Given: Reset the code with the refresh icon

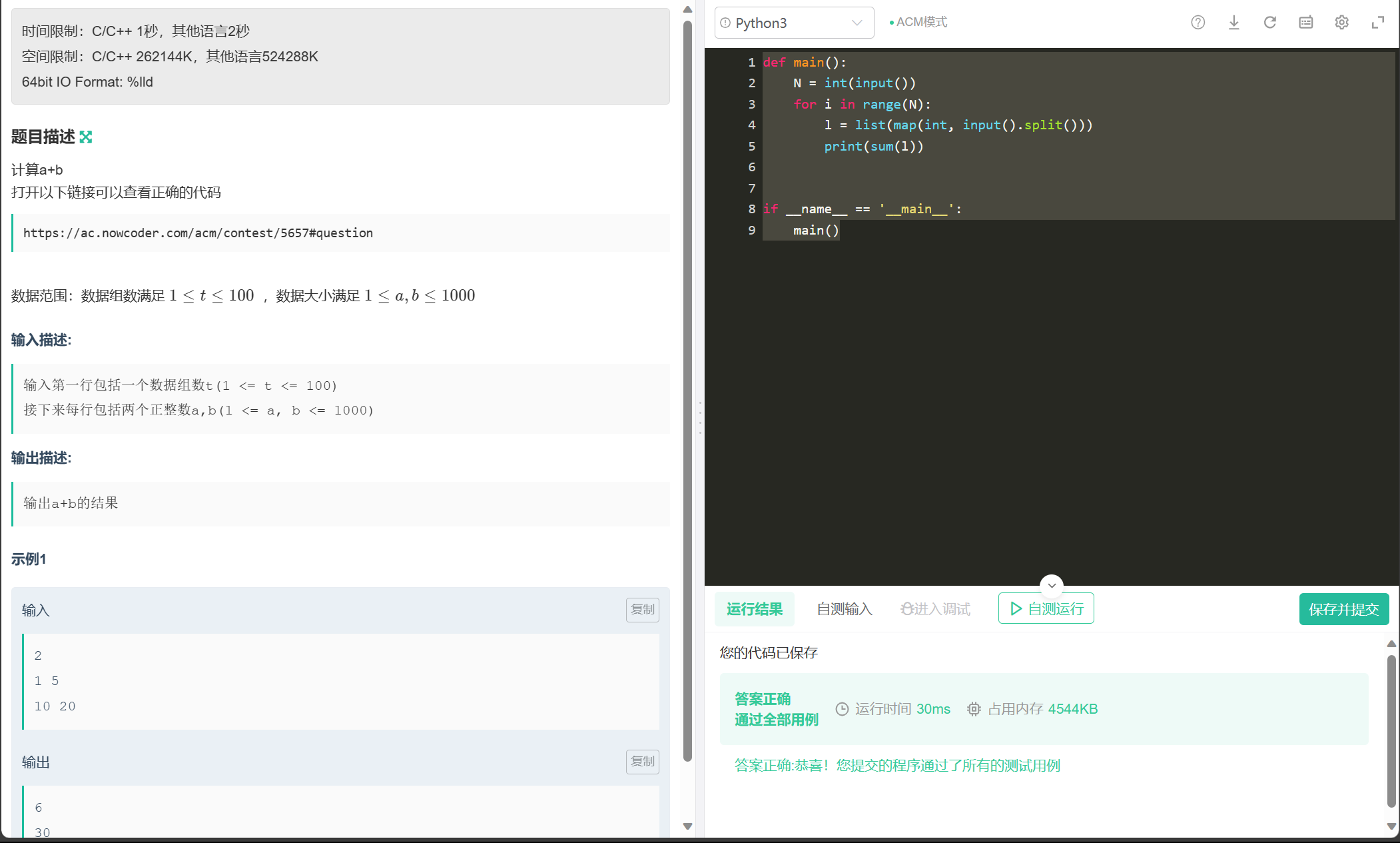Looking at the screenshot, I should [1270, 22].
